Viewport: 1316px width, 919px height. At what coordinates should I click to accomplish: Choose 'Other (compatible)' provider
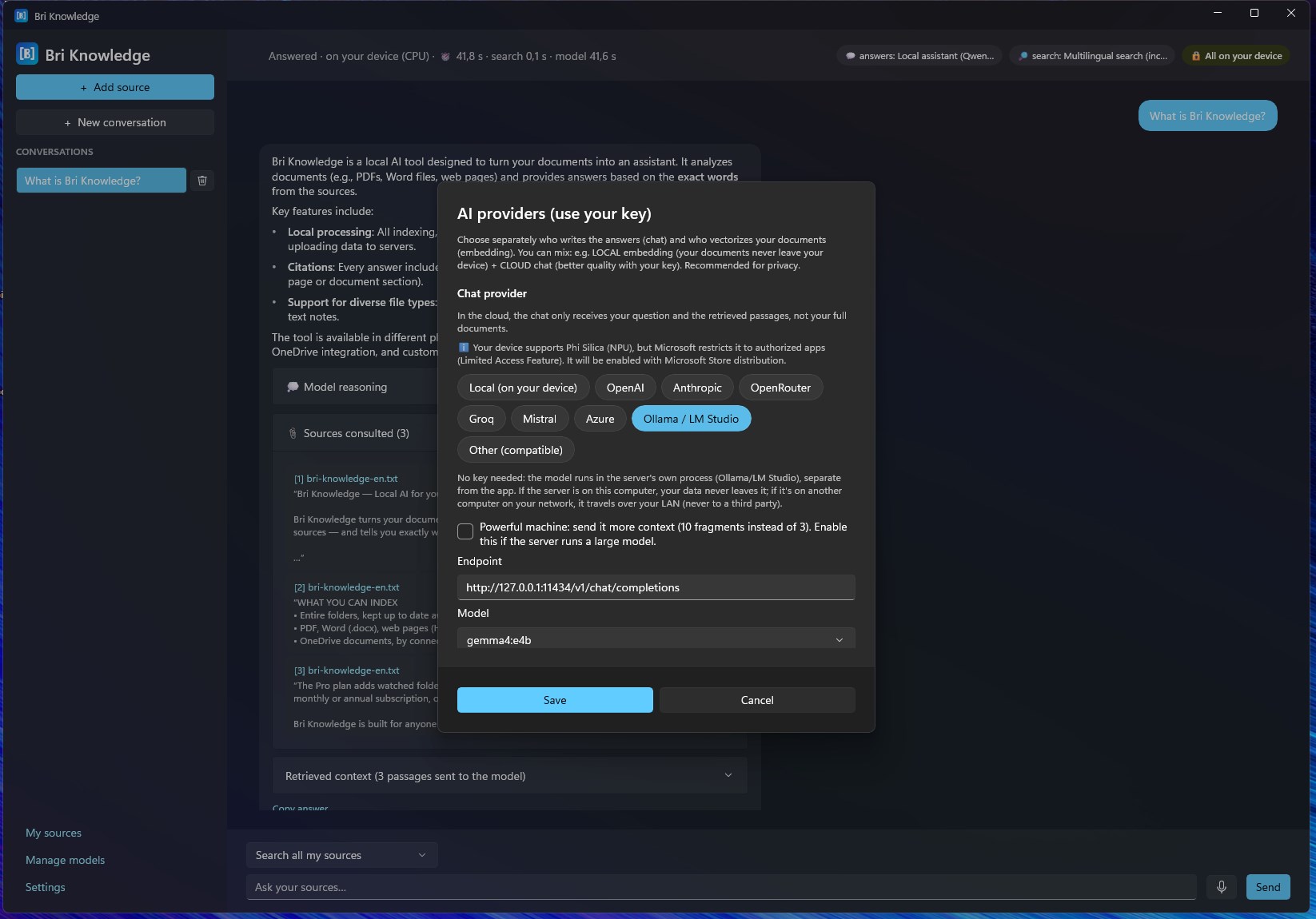click(x=516, y=450)
